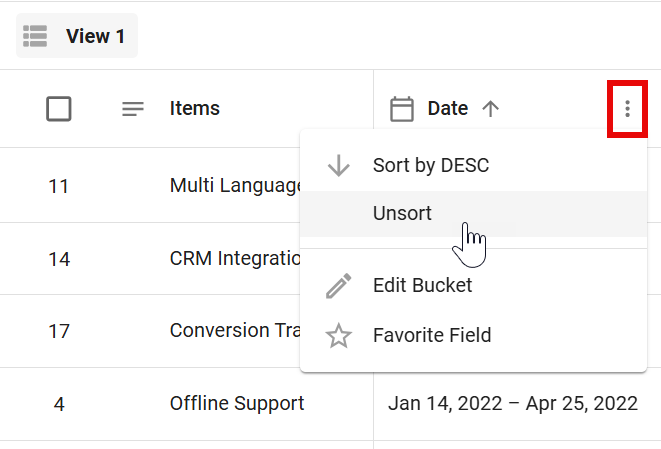Click the pencil icon for Edit Bucket
661x449 pixels.
click(x=339, y=286)
